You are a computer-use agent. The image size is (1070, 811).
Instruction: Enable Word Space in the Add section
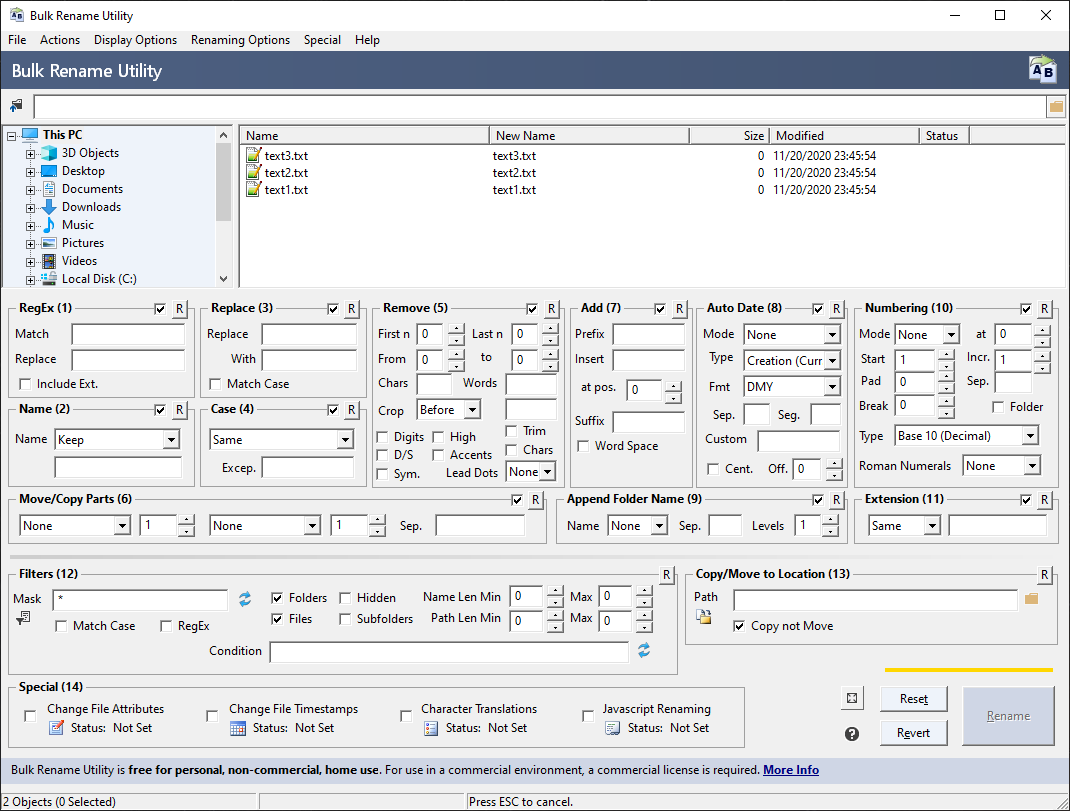pyautogui.click(x=583, y=446)
